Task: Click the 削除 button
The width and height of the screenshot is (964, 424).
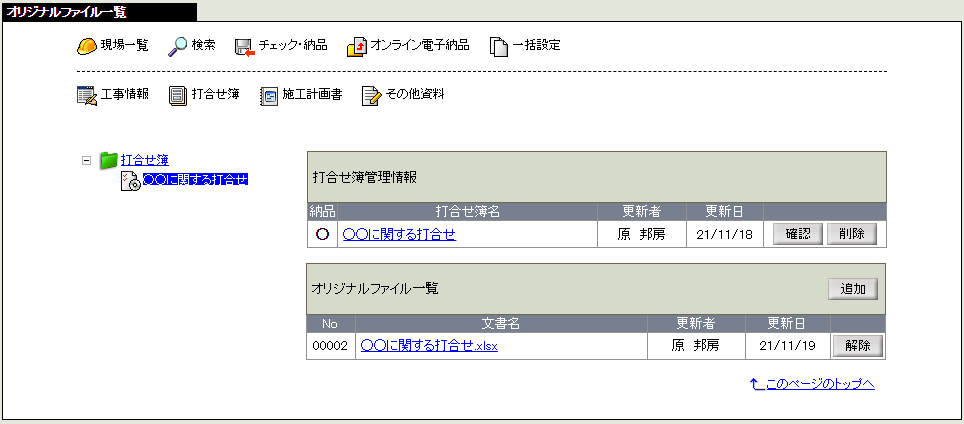Action: click(852, 234)
